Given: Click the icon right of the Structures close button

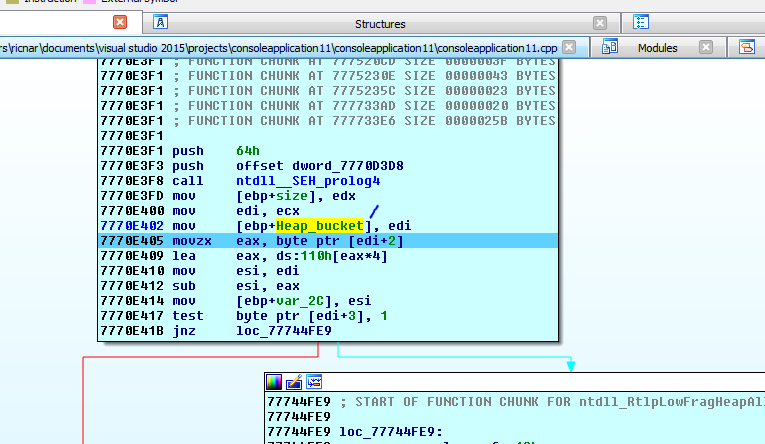Looking at the screenshot, I should (641, 23).
